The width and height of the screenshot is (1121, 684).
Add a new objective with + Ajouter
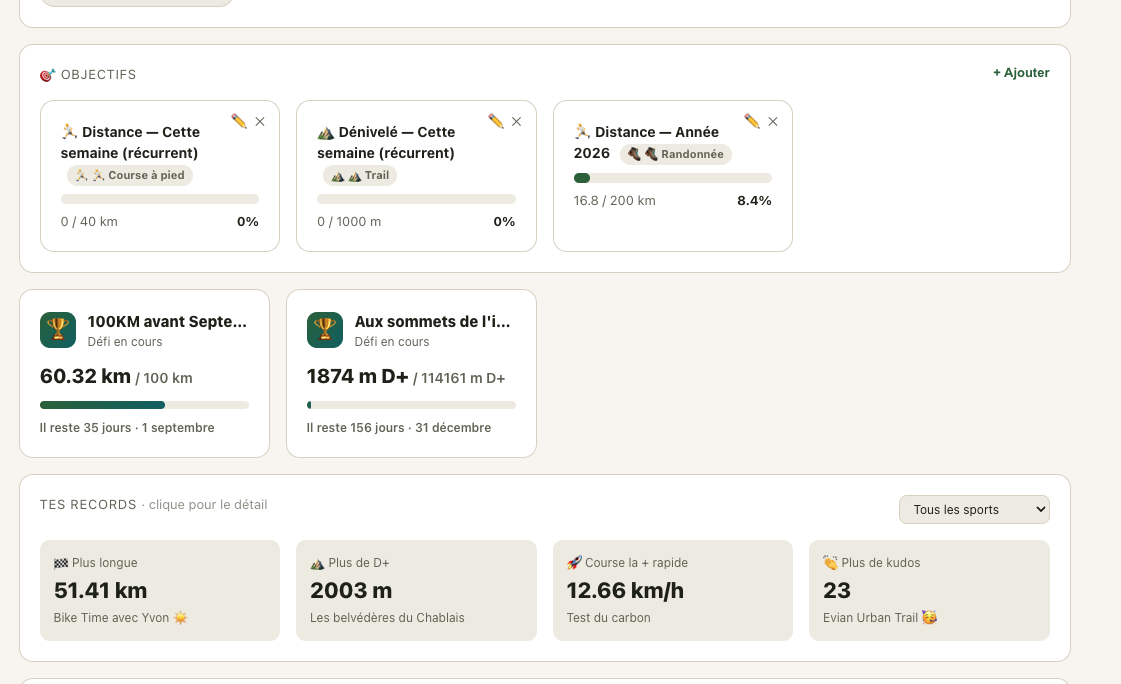[x=1021, y=73]
